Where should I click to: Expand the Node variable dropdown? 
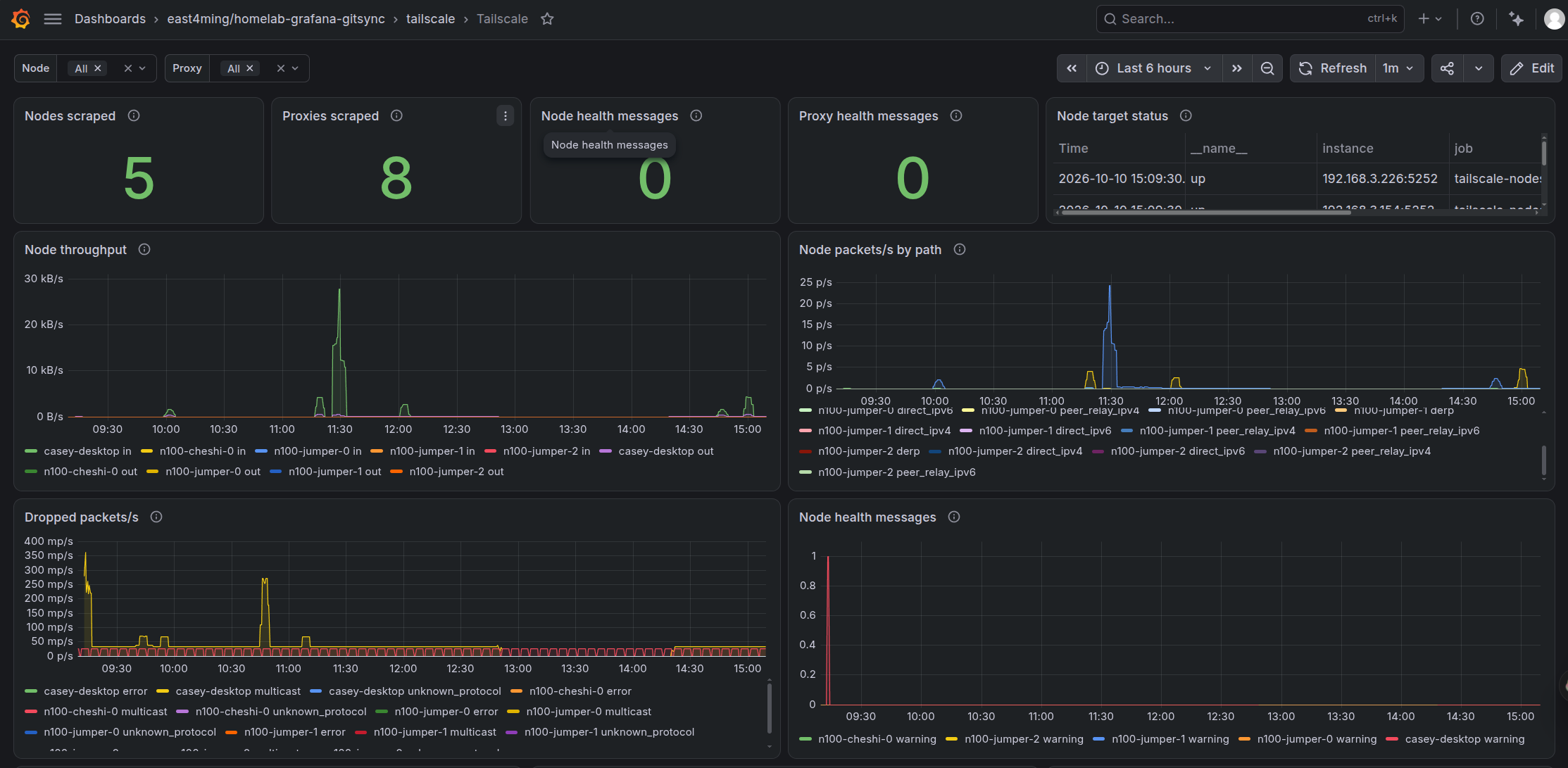click(143, 68)
